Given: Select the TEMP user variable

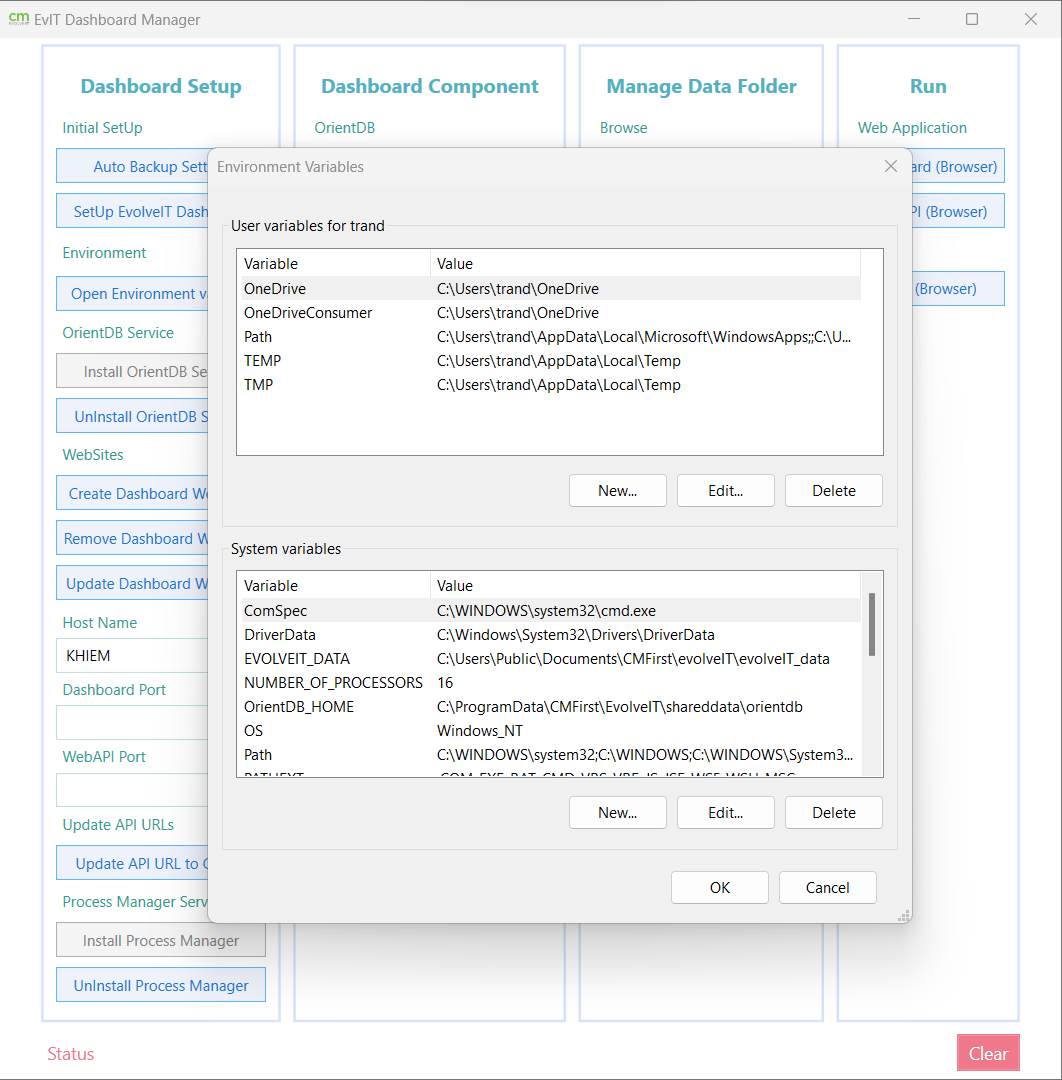Looking at the screenshot, I should 549,361.
